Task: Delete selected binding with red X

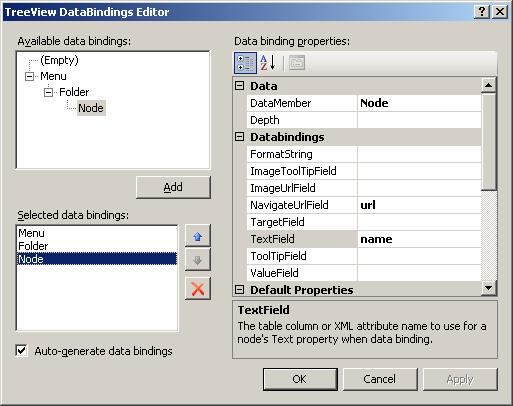Action: (x=198, y=289)
